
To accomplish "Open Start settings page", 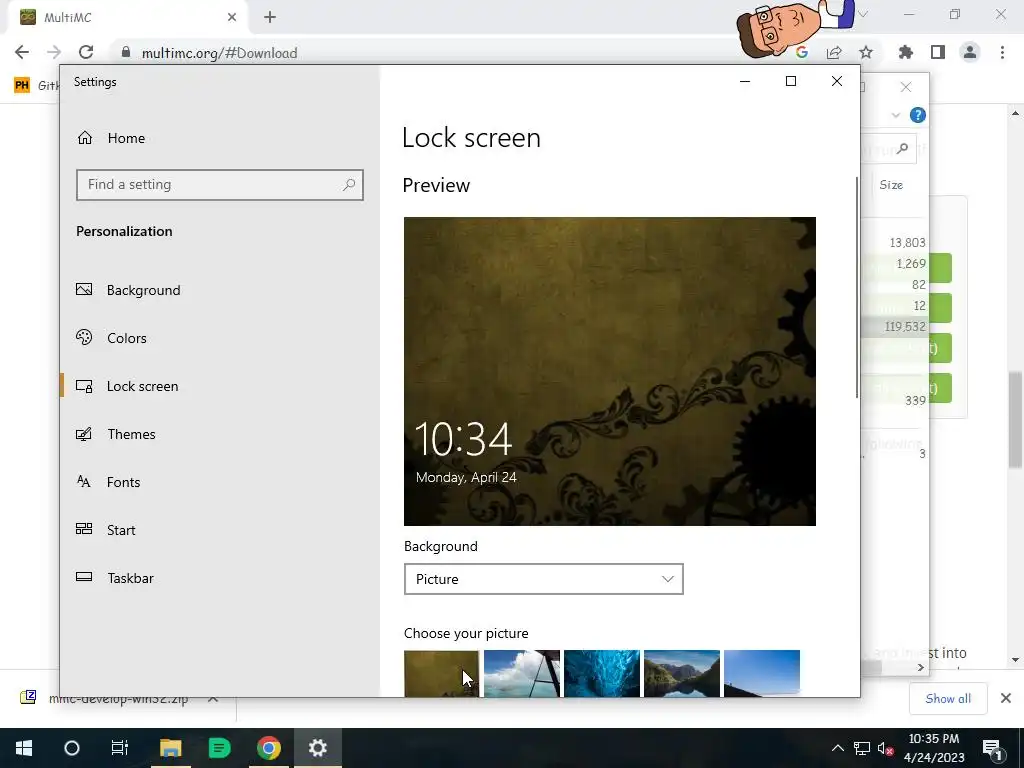I will (106, 530).
